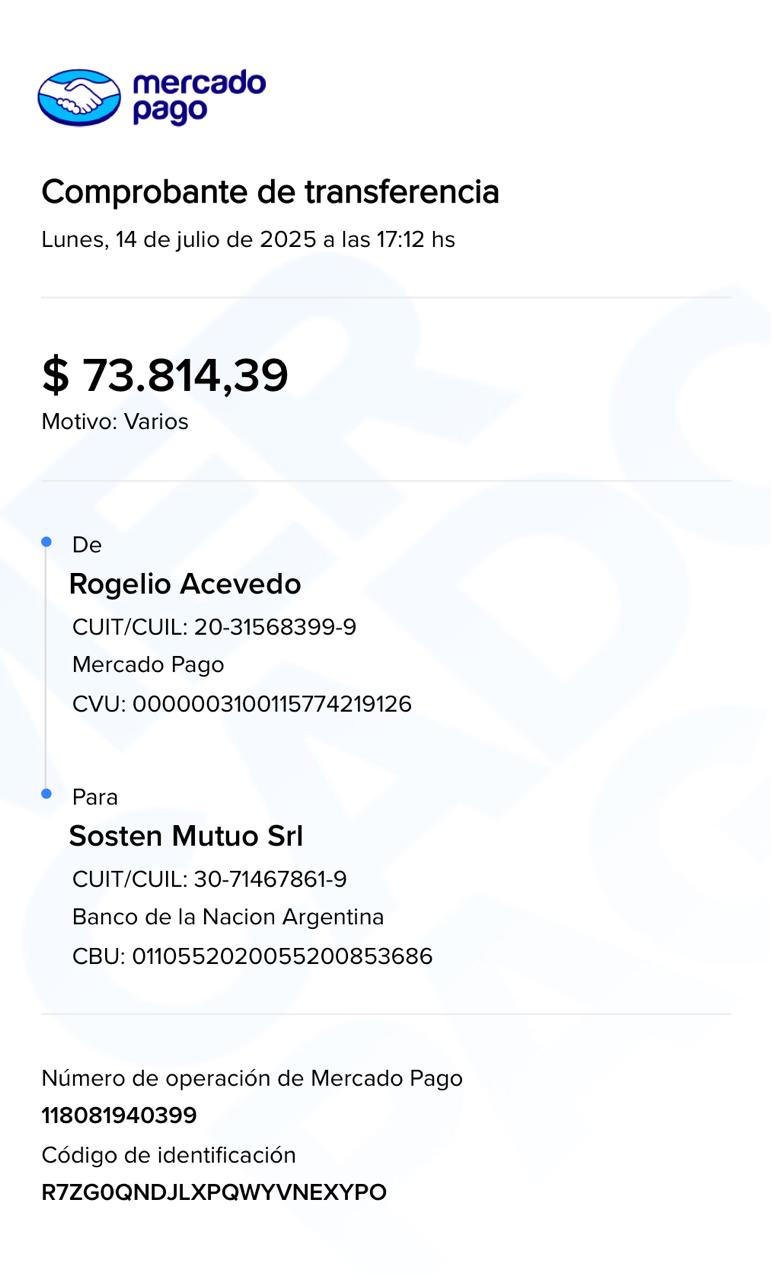Screen dimensions: 772x1280
Task: Click the Mercado Pago handshake logo
Action: click(x=79, y=97)
